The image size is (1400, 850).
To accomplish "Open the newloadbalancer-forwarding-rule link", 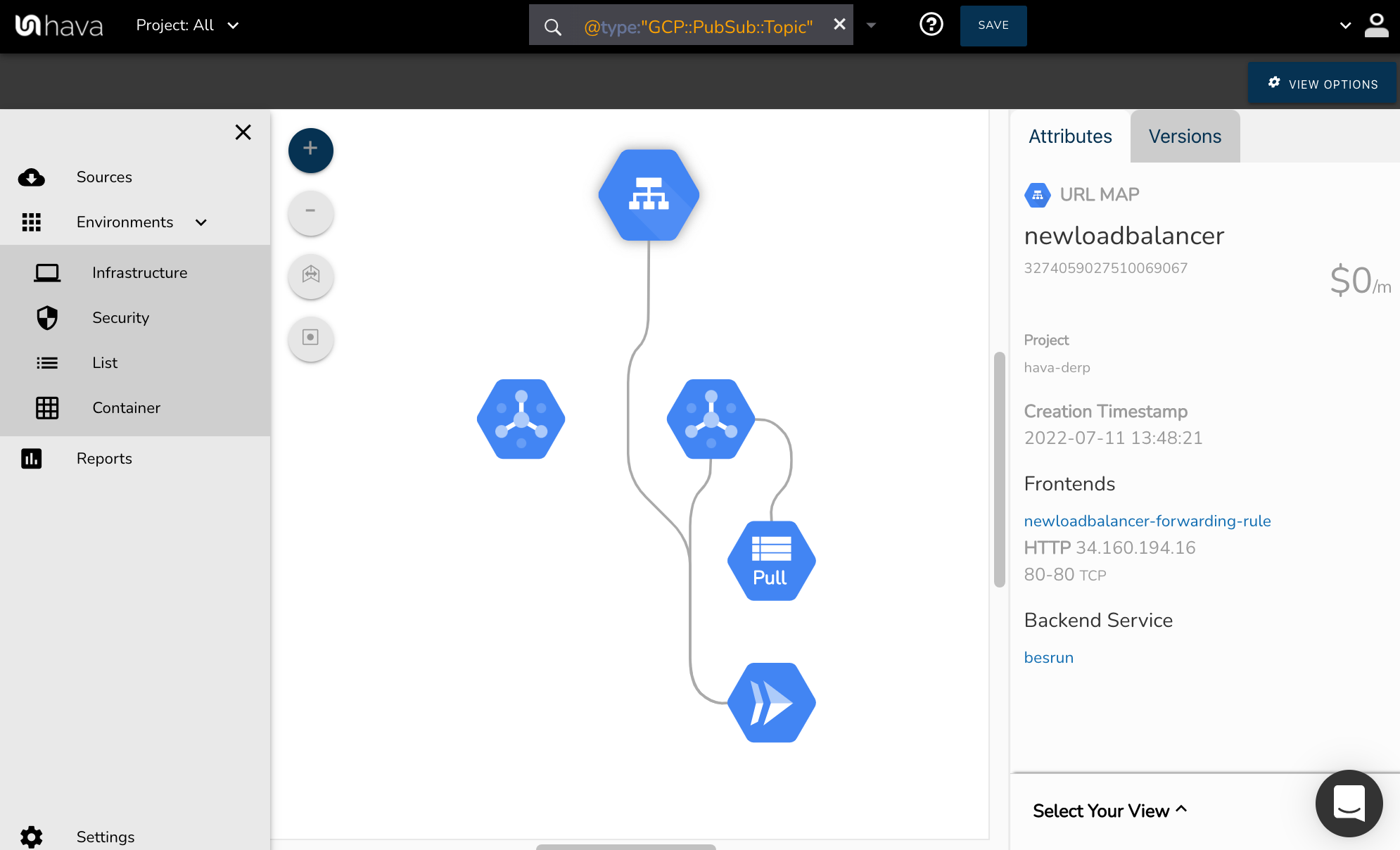I will coord(1147,521).
